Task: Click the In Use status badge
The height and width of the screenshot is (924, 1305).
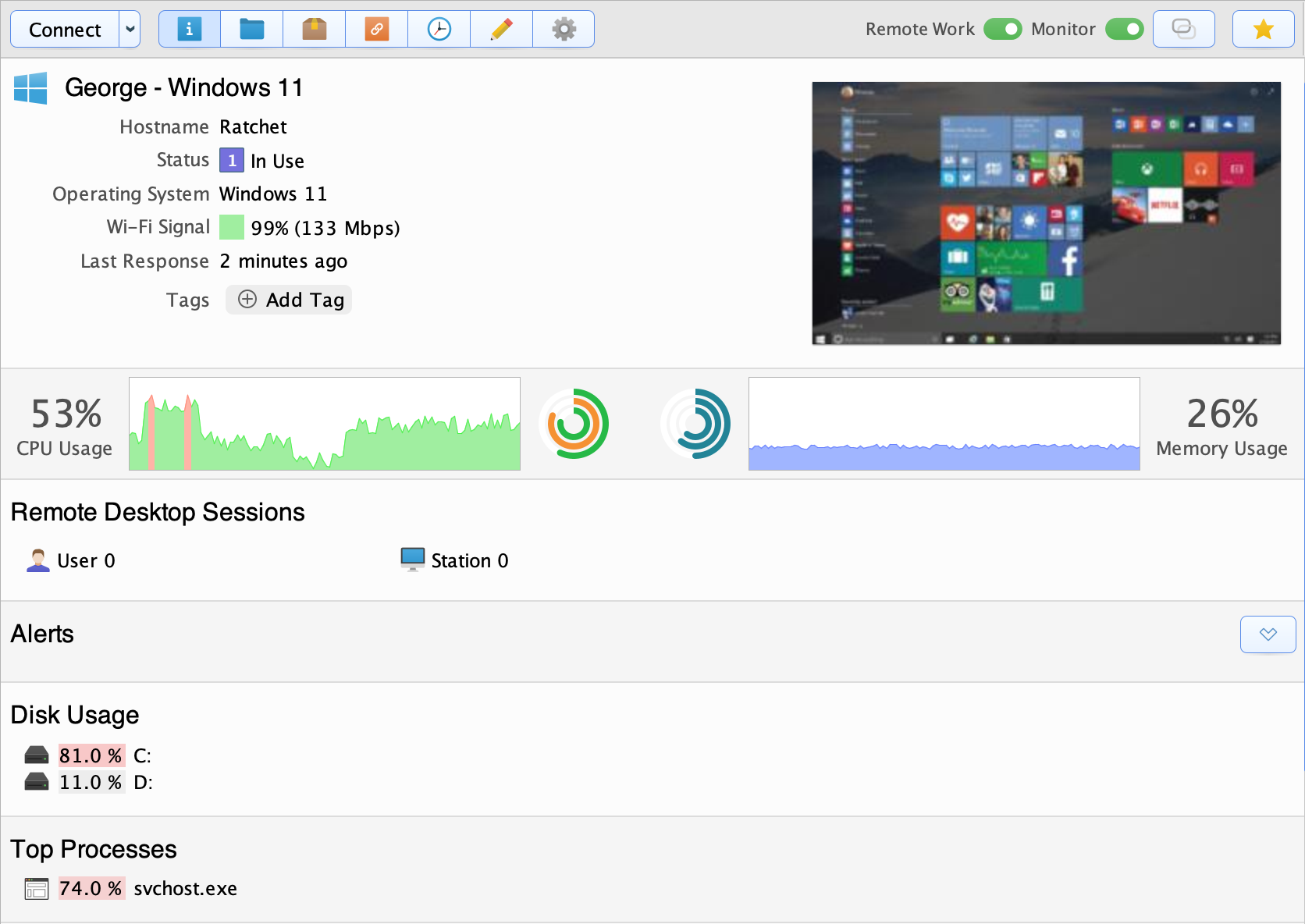Action: click(x=232, y=161)
